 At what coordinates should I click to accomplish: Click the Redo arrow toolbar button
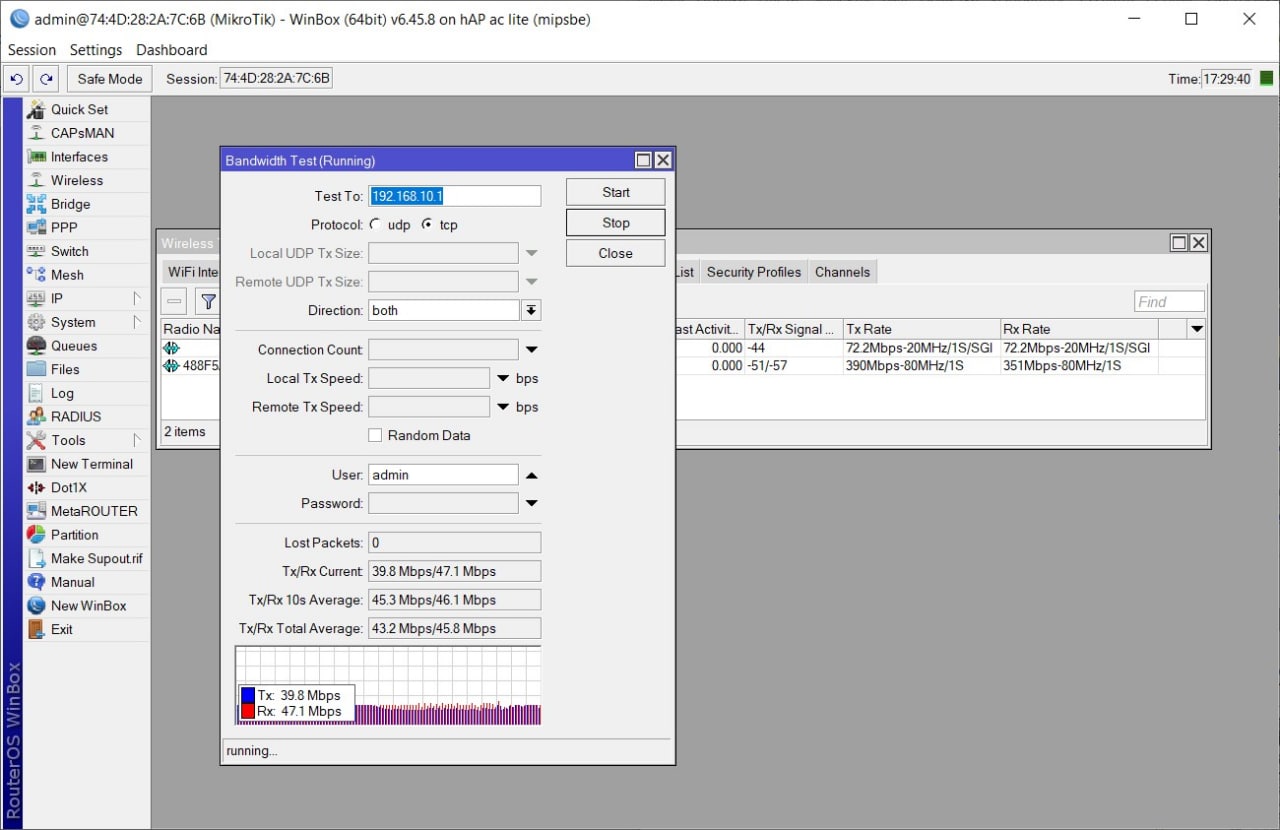(x=46, y=79)
